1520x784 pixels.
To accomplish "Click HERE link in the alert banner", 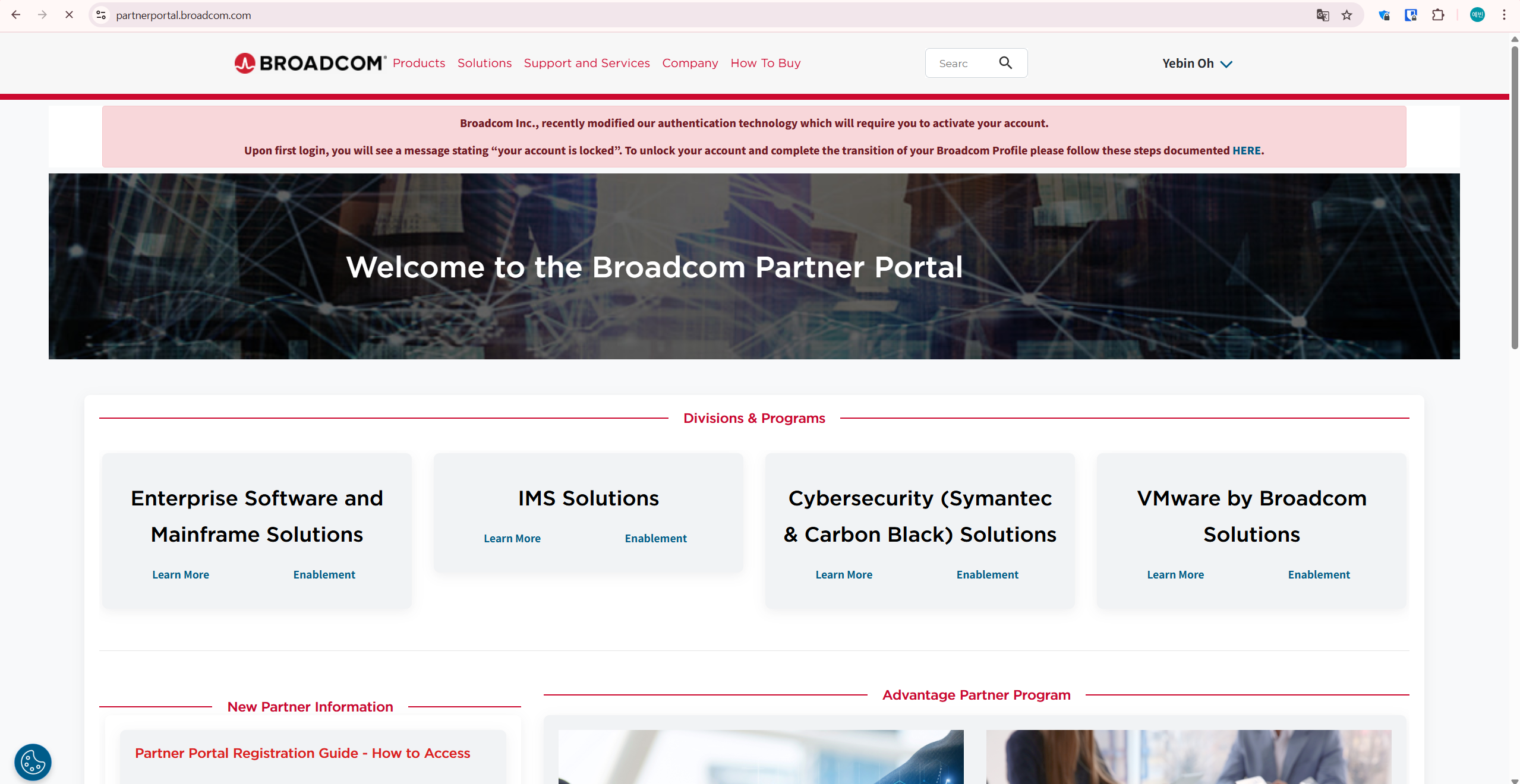I will (1246, 150).
